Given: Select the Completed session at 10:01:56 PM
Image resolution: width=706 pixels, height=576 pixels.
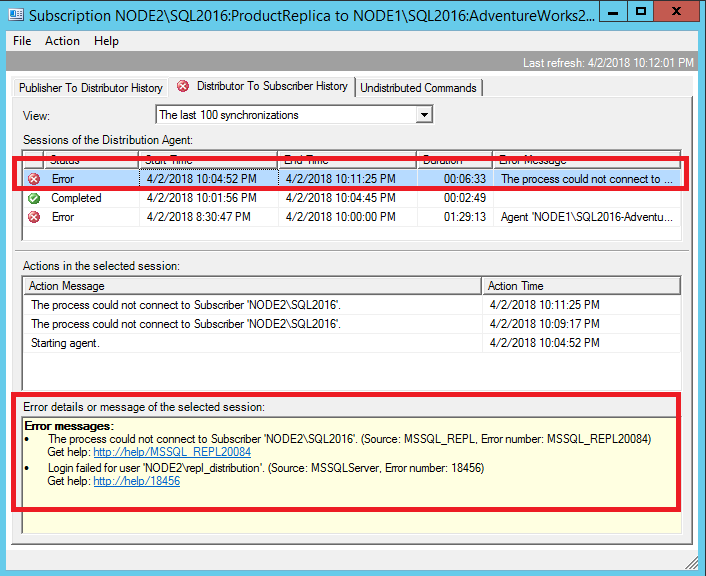Looking at the screenshot, I should pos(200,198).
